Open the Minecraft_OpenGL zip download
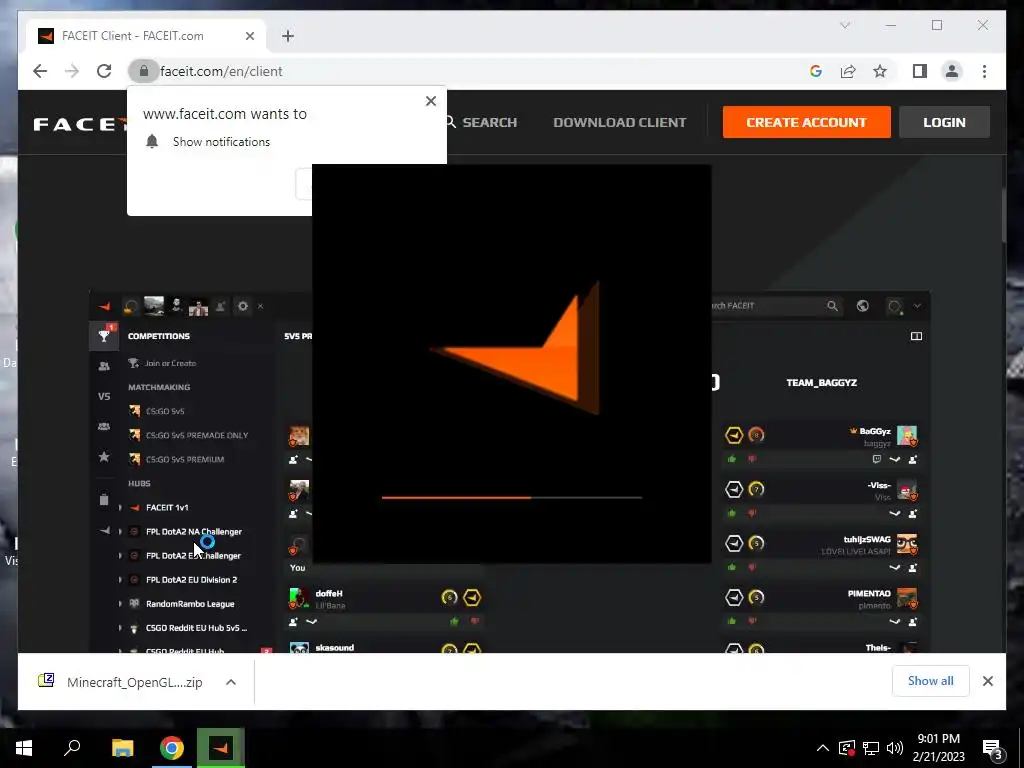The height and width of the screenshot is (768, 1024). point(135,682)
